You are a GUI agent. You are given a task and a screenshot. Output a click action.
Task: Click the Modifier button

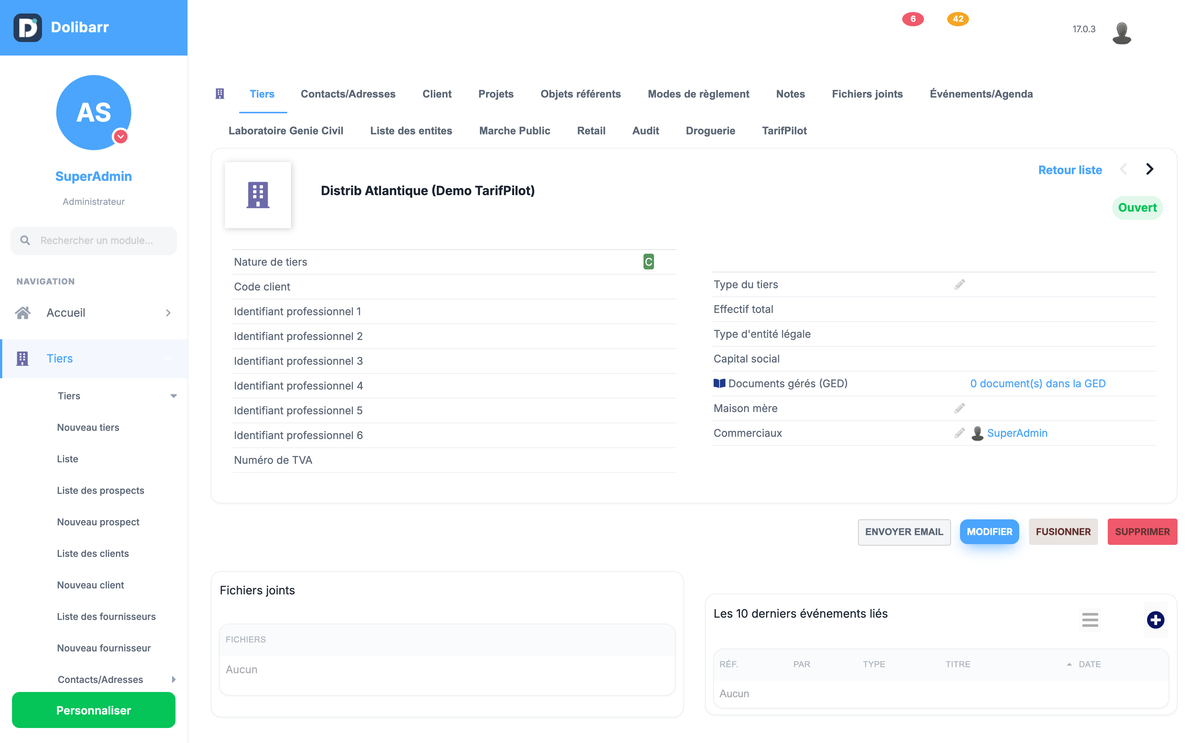tap(989, 532)
